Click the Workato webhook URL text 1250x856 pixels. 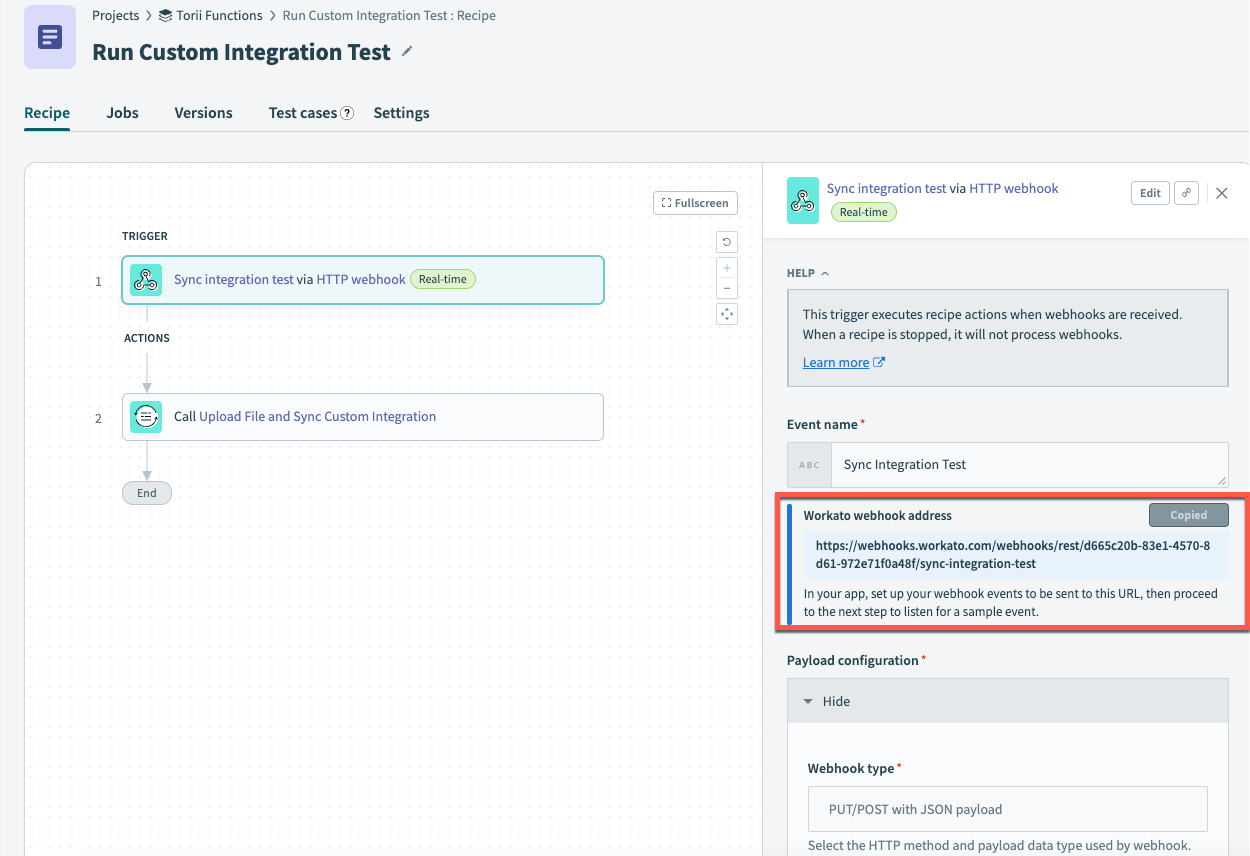pyautogui.click(x=1013, y=555)
